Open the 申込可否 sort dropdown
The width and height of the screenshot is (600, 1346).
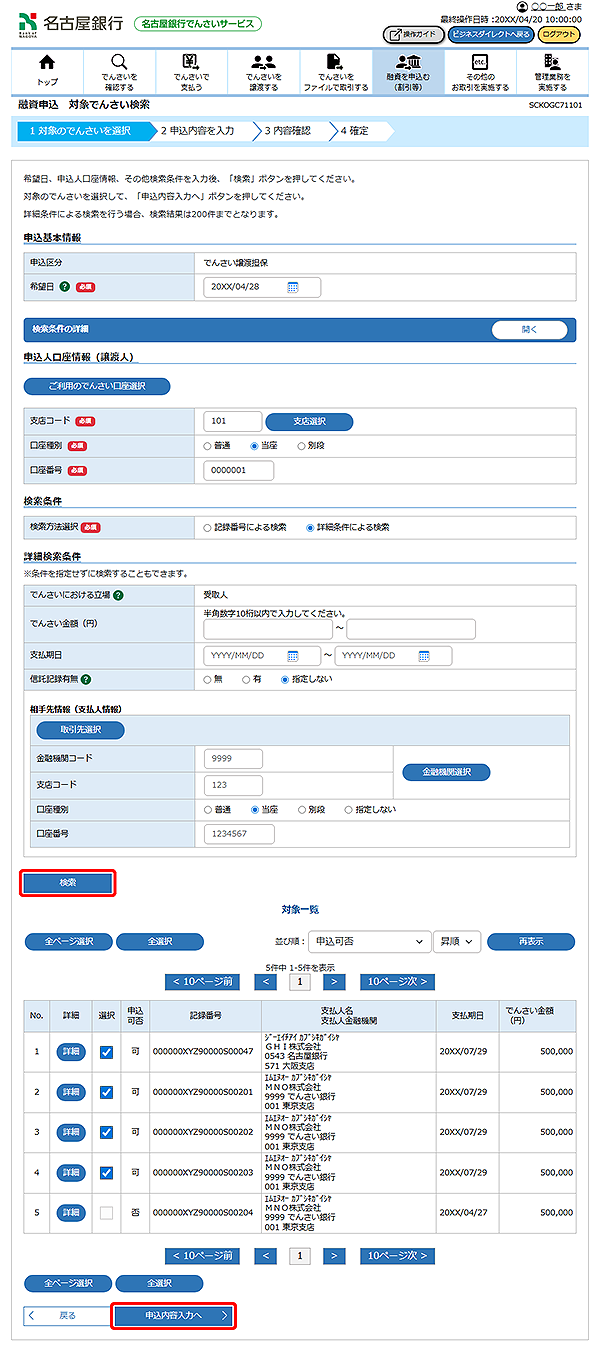(x=367, y=941)
